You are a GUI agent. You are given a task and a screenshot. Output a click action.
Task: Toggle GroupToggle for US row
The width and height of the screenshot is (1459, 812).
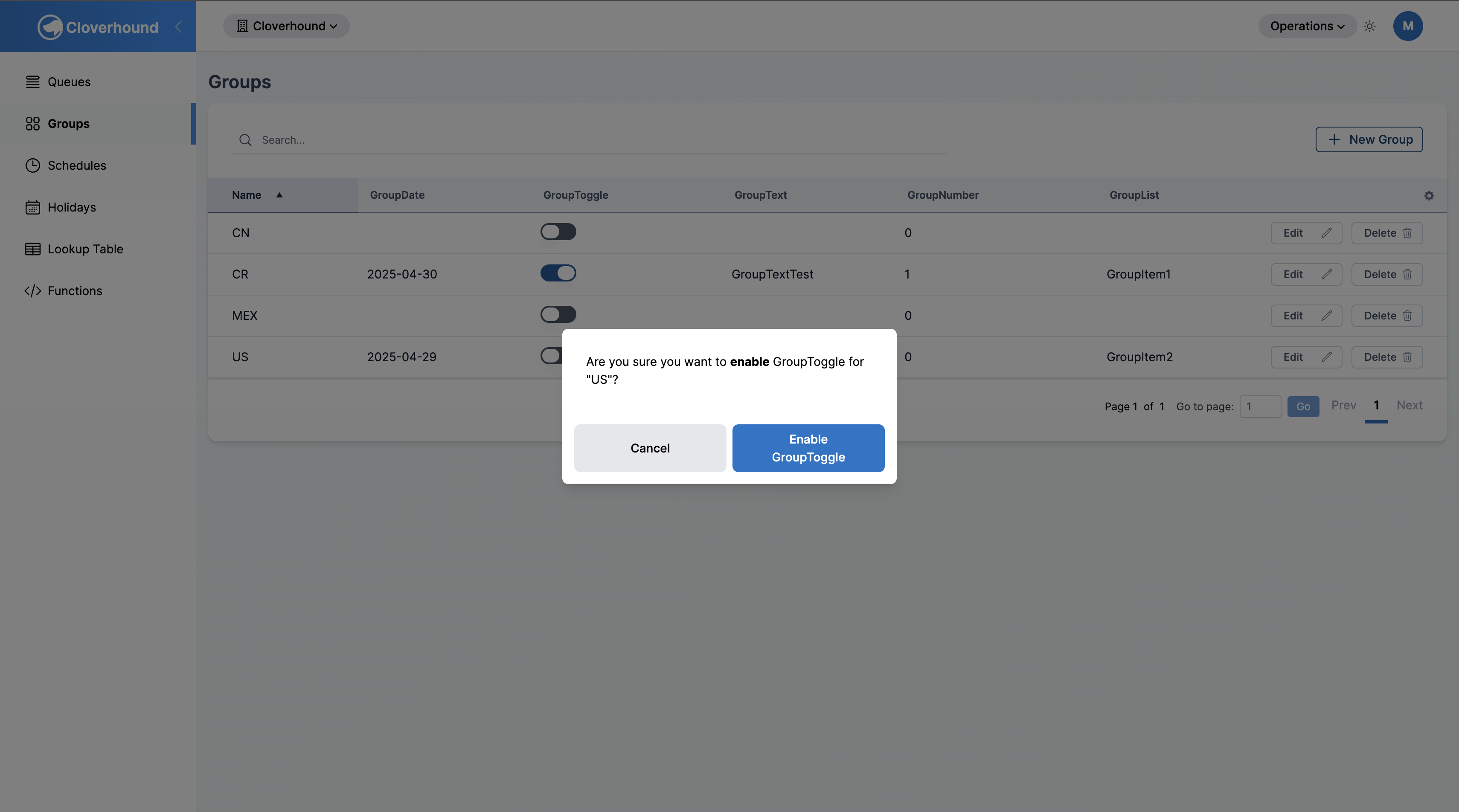(x=551, y=356)
